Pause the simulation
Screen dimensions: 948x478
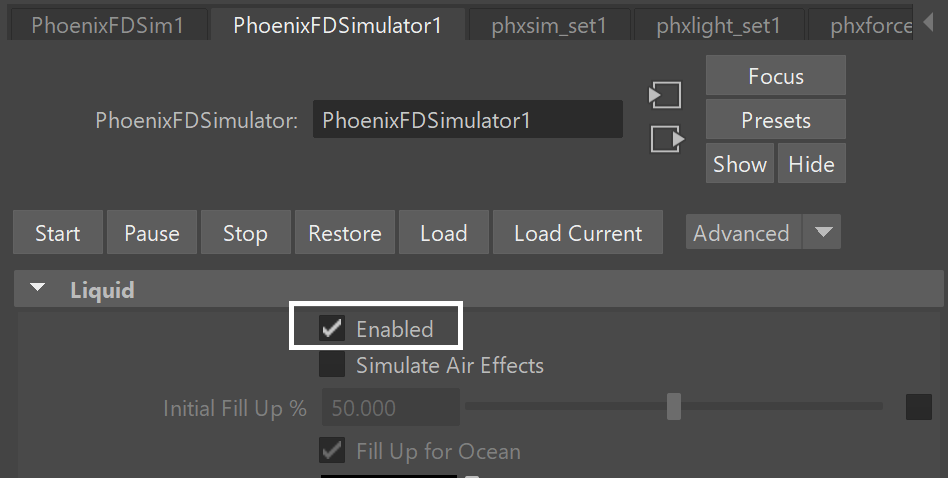(152, 232)
